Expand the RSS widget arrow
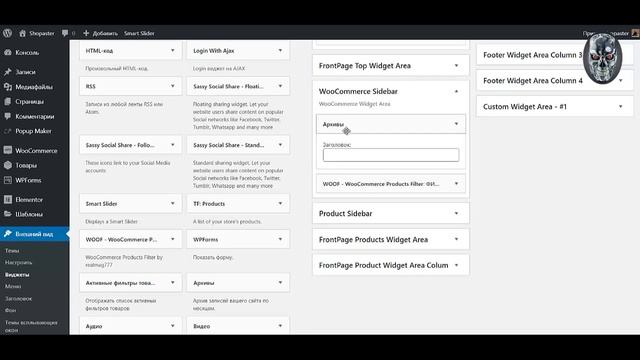Image resolution: width=640 pixels, height=360 pixels. point(173,86)
